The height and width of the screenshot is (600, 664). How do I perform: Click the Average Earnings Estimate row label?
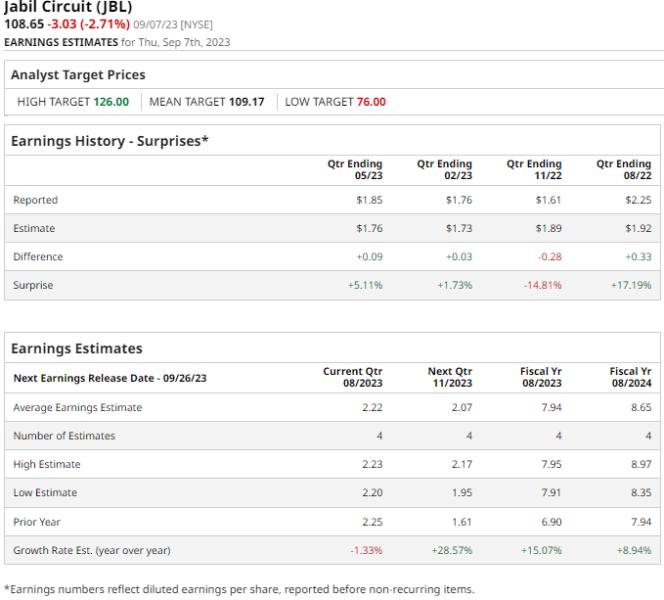pos(76,409)
